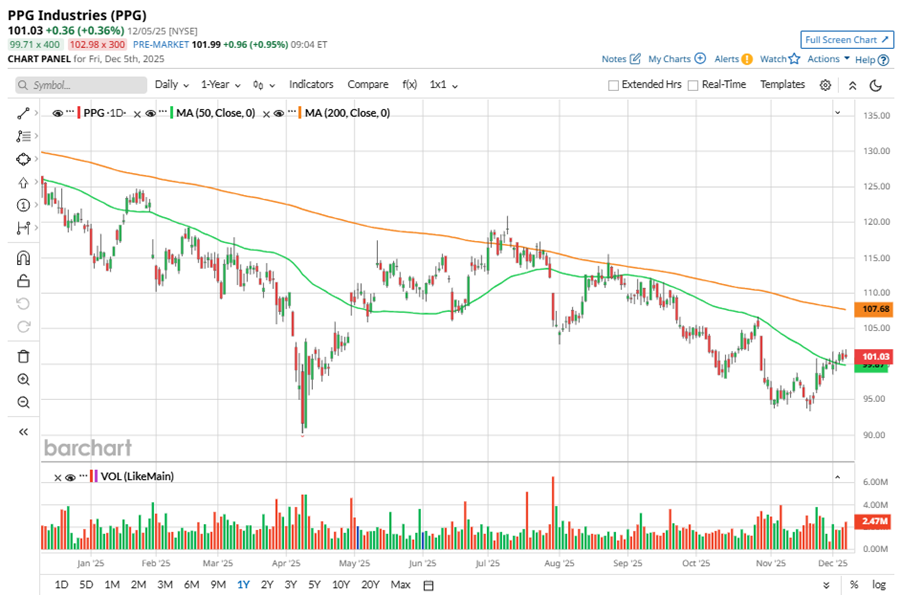
Task: Click the VOL color swatch
Action: click(x=94, y=476)
